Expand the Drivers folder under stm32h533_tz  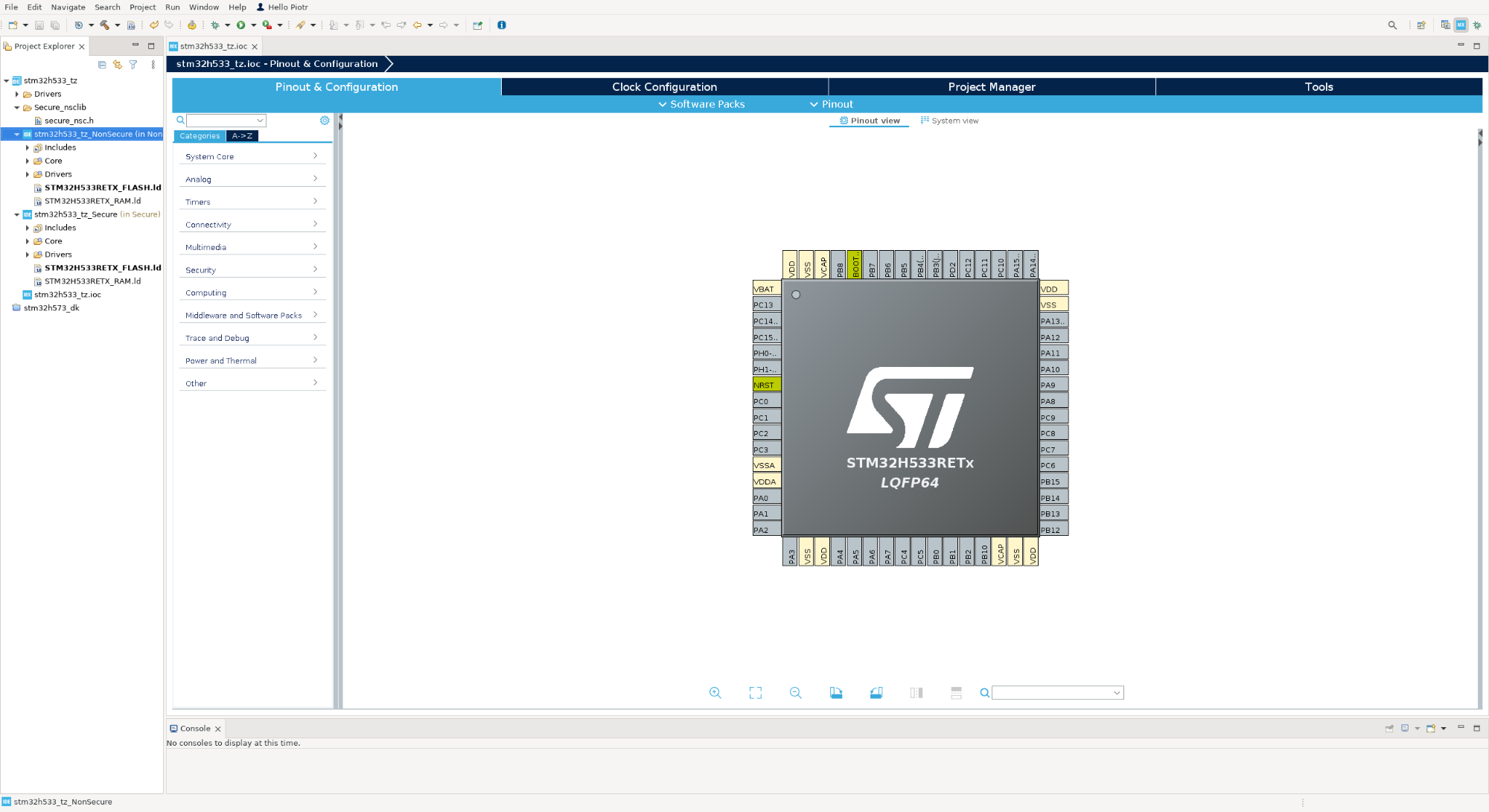click(17, 94)
